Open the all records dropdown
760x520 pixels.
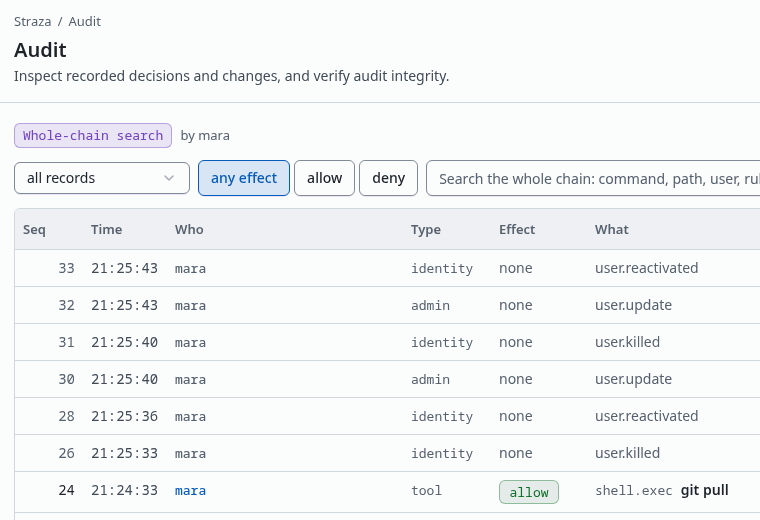(x=102, y=178)
